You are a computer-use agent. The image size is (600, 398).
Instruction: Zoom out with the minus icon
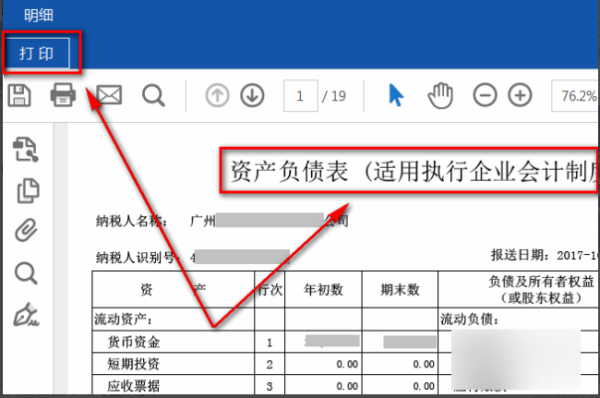pyautogui.click(x=485, y=95)
